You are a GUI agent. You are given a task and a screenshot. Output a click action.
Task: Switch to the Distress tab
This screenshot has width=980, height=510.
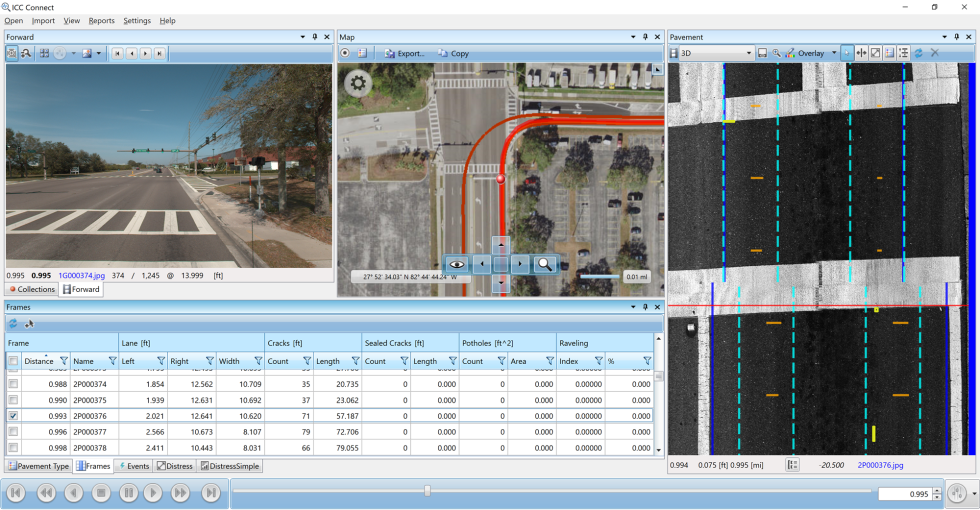coord(174,466)
